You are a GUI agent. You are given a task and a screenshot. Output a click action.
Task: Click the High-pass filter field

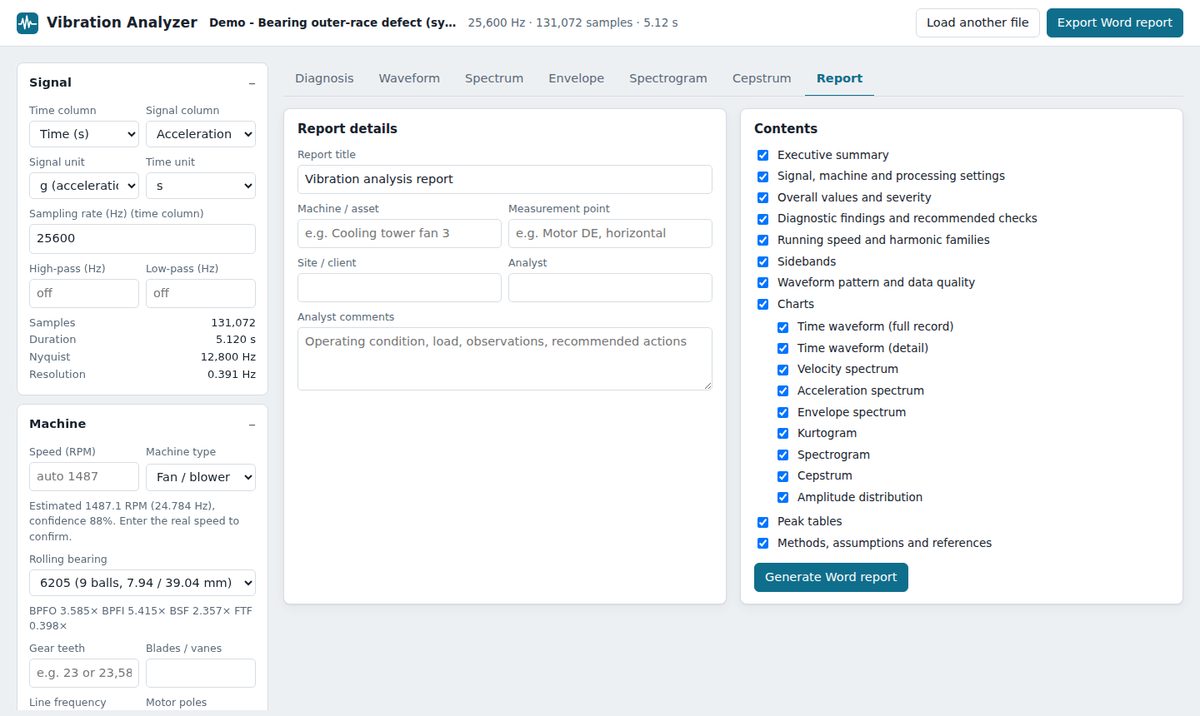tap(84, 293)
